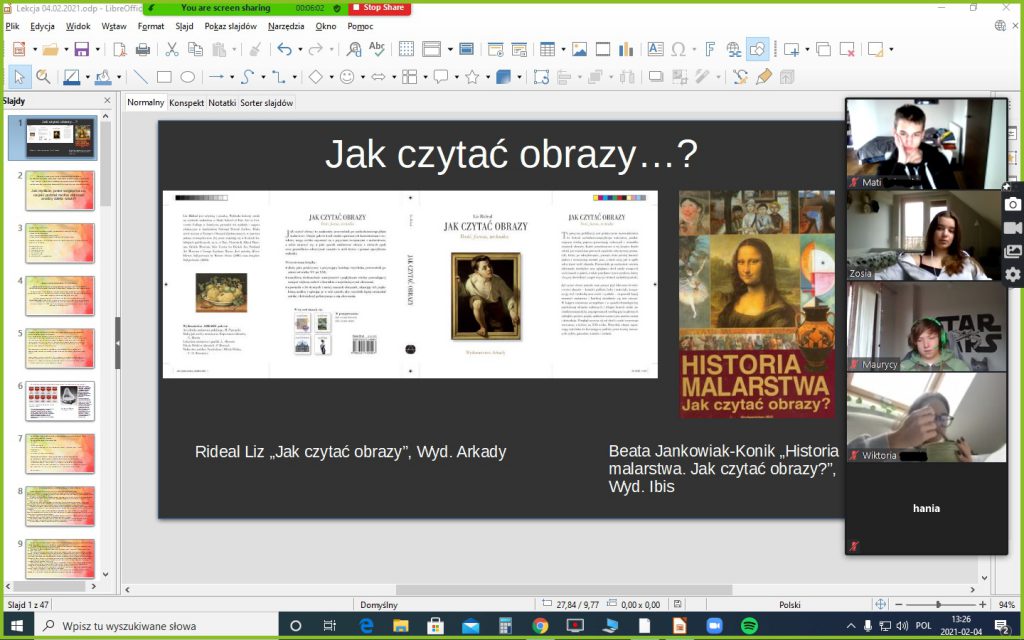Image resolution: width=1024 pixels, height=640 pixels.
Task: Open the Format menu
Action: click(x=151, y=26)
